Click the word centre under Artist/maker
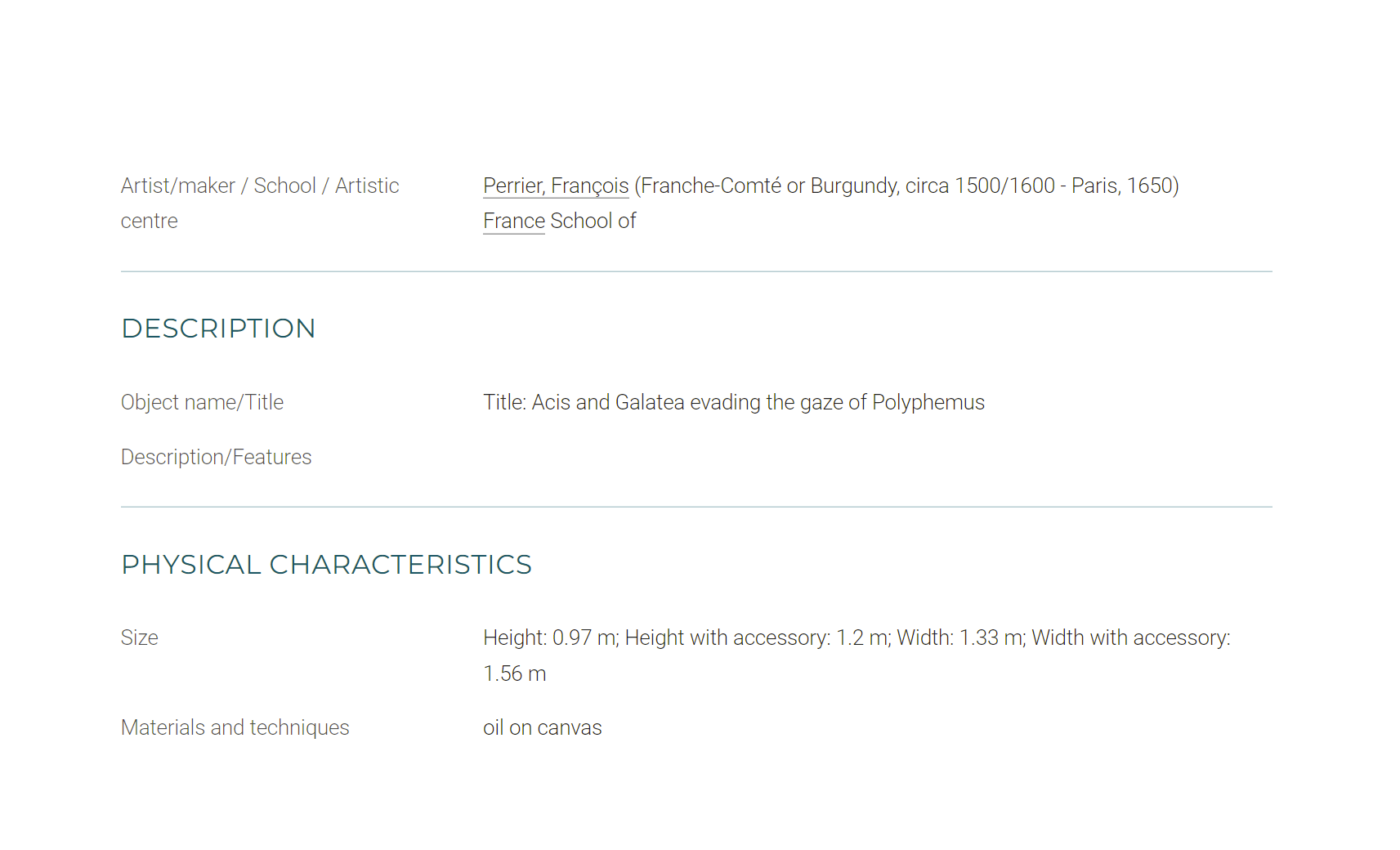Screen dimensions: 1400x850 pyautogui.click(x=149, y=221)
